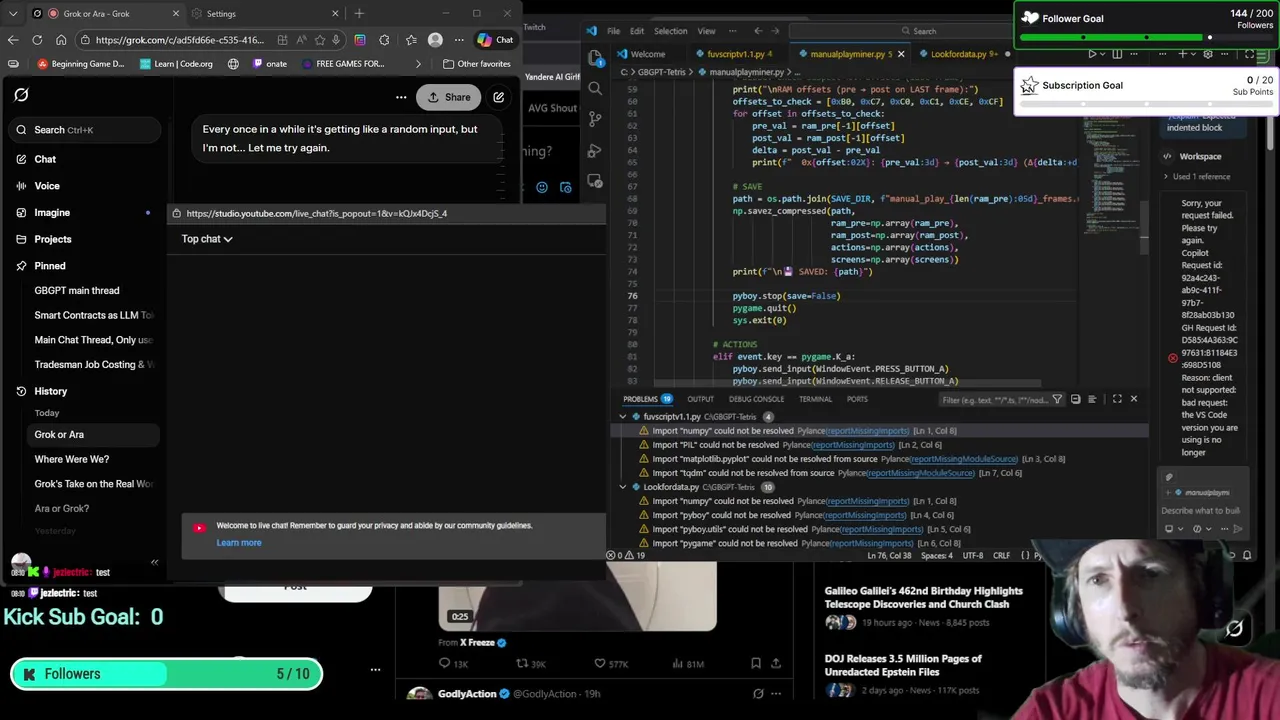Viewport: 1280px width, 720px height.
Task: Collapse fuvscriptv1.1.py problems group
Action: point(623,417)
